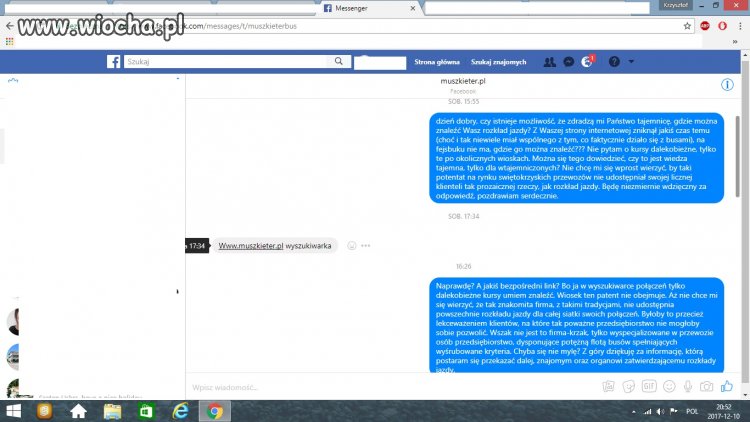750x422 pixels.
Task: Record voice clip microphone icon
Action: (688, 387)
